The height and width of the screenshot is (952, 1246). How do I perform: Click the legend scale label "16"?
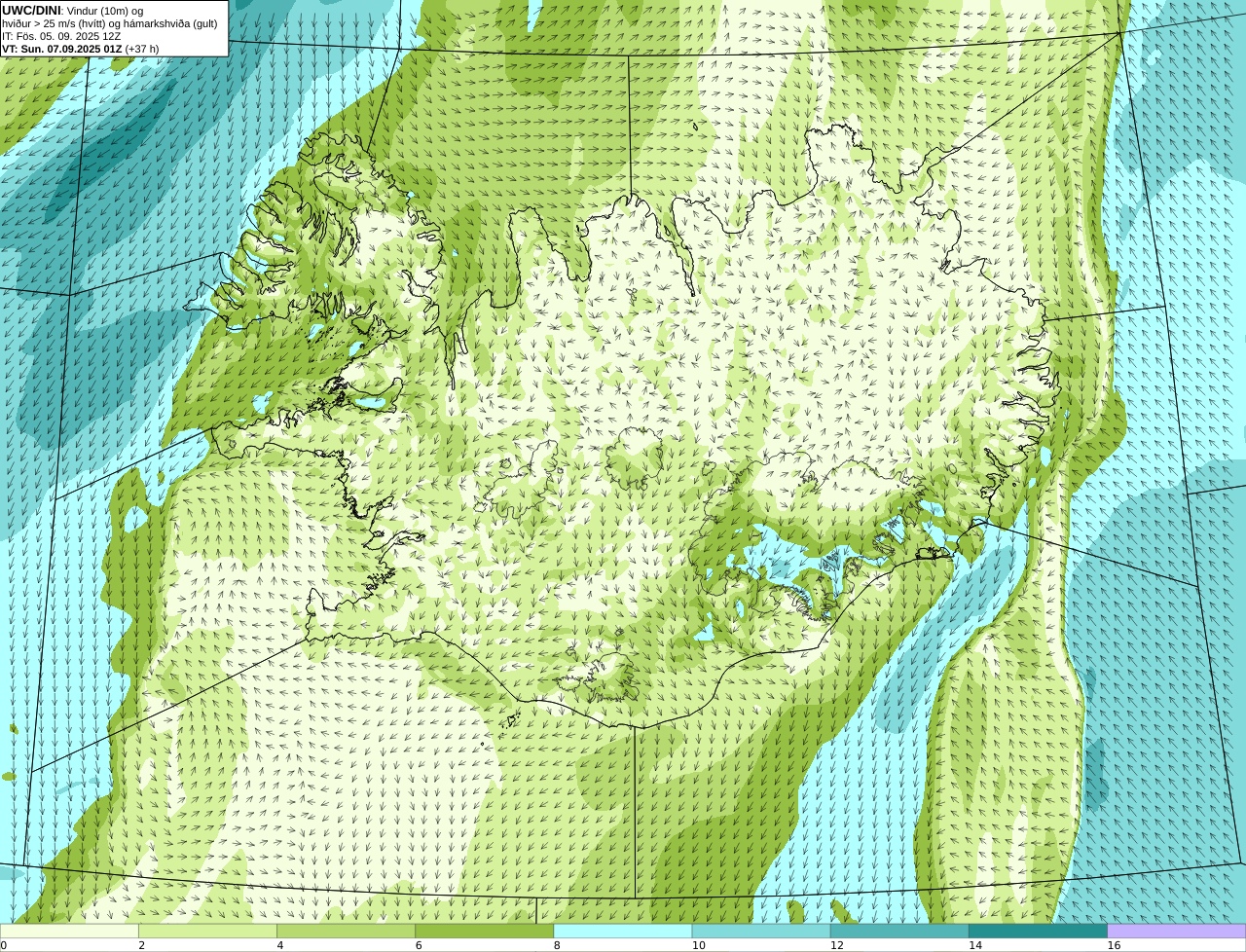(1114, 945)
